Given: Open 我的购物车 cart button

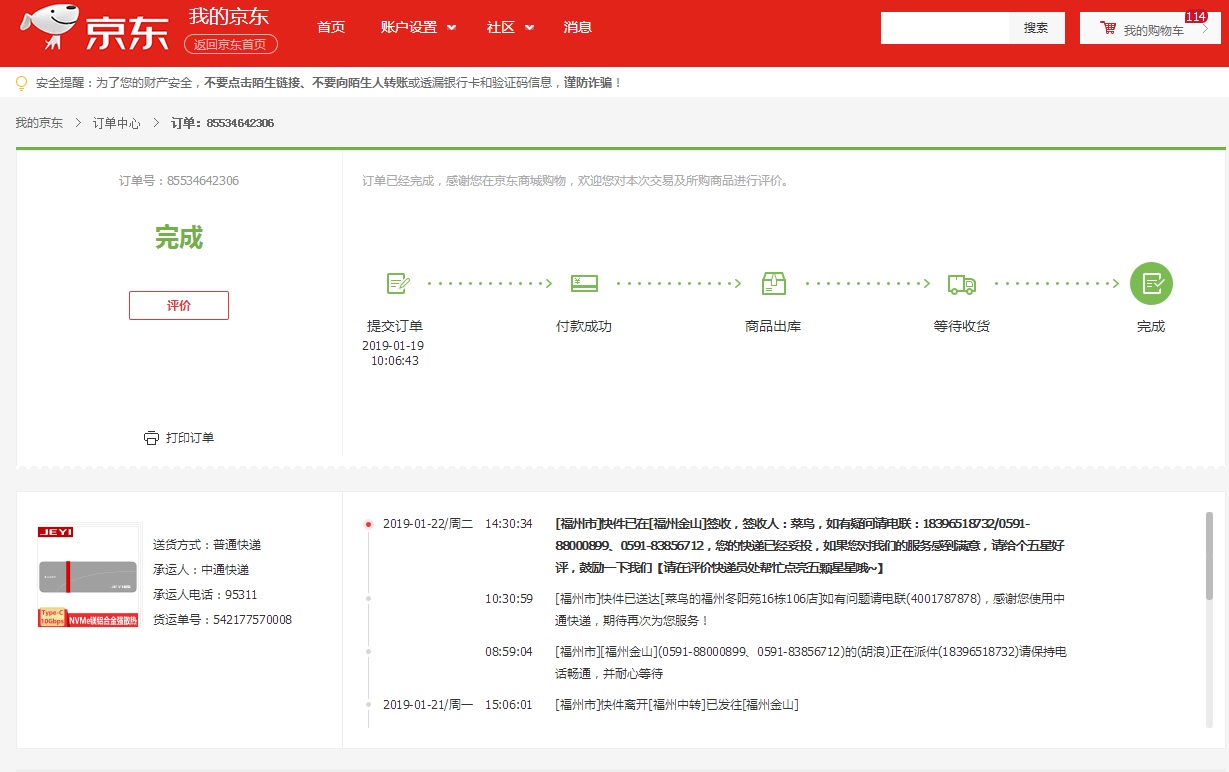Looking at the screenshot, I should click(x=1150, y=28).
